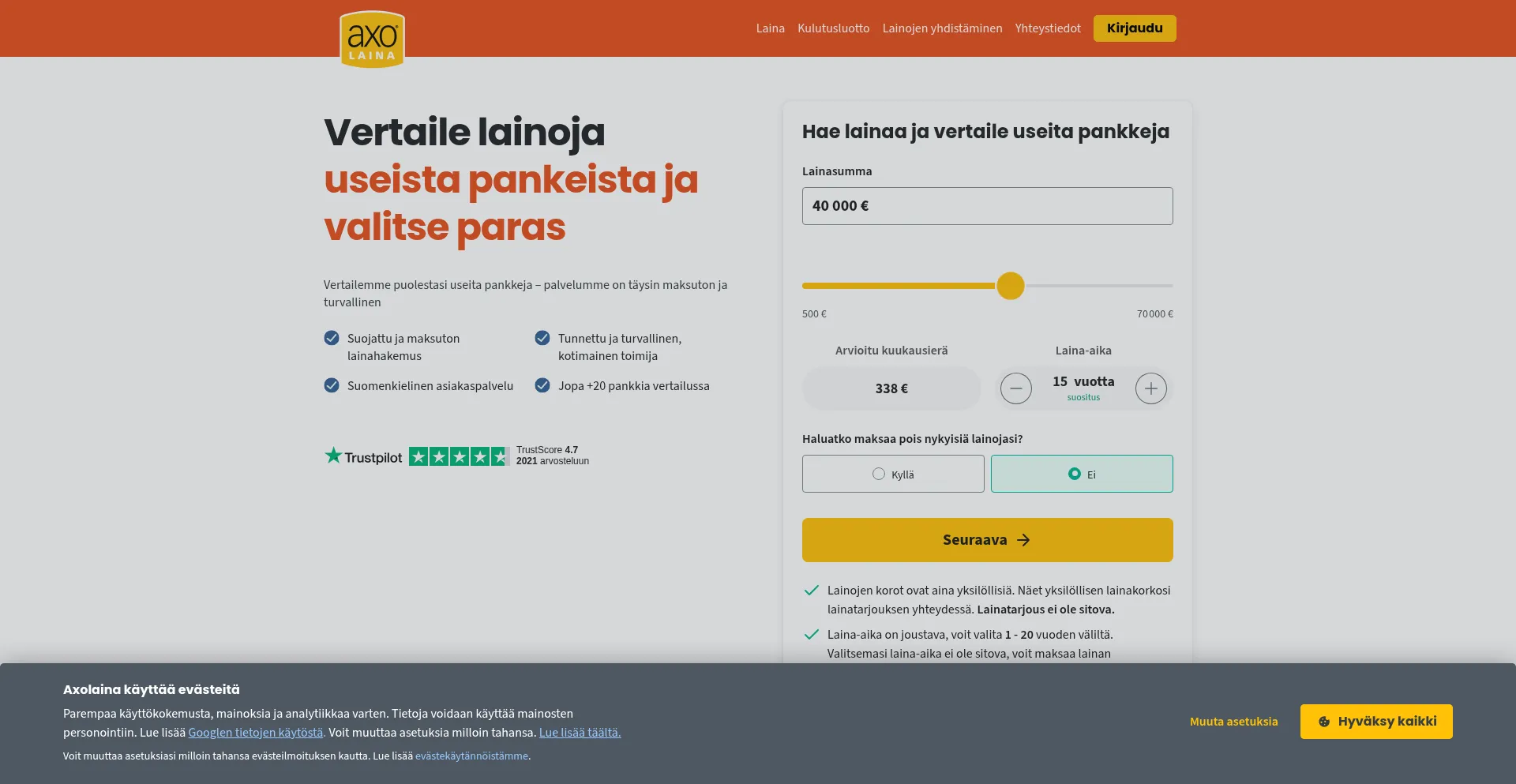This screenshot has height=784, width=1516.
Task: Click the 500 € slider minimum label
Action: [814, 314]
